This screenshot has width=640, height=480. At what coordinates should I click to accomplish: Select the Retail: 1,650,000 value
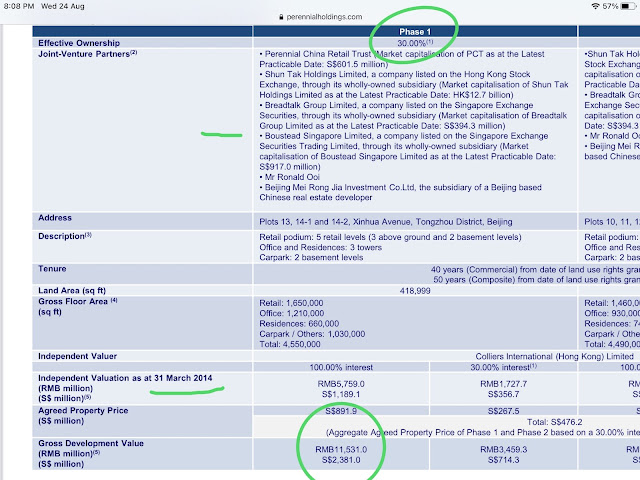tap(291, 303)
